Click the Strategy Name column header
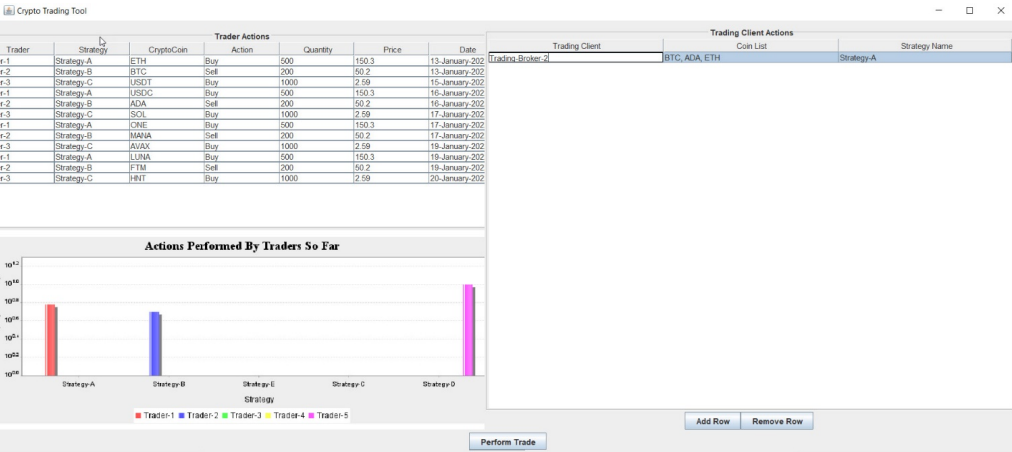This screenshot has height=452, width=1012. click(925, 46)
